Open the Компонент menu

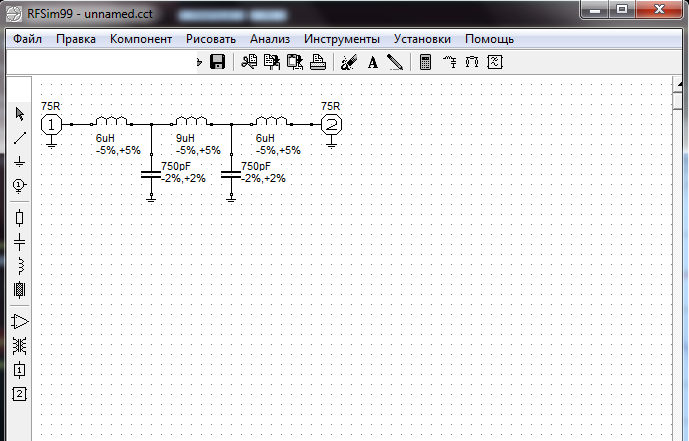pos(141,39)
